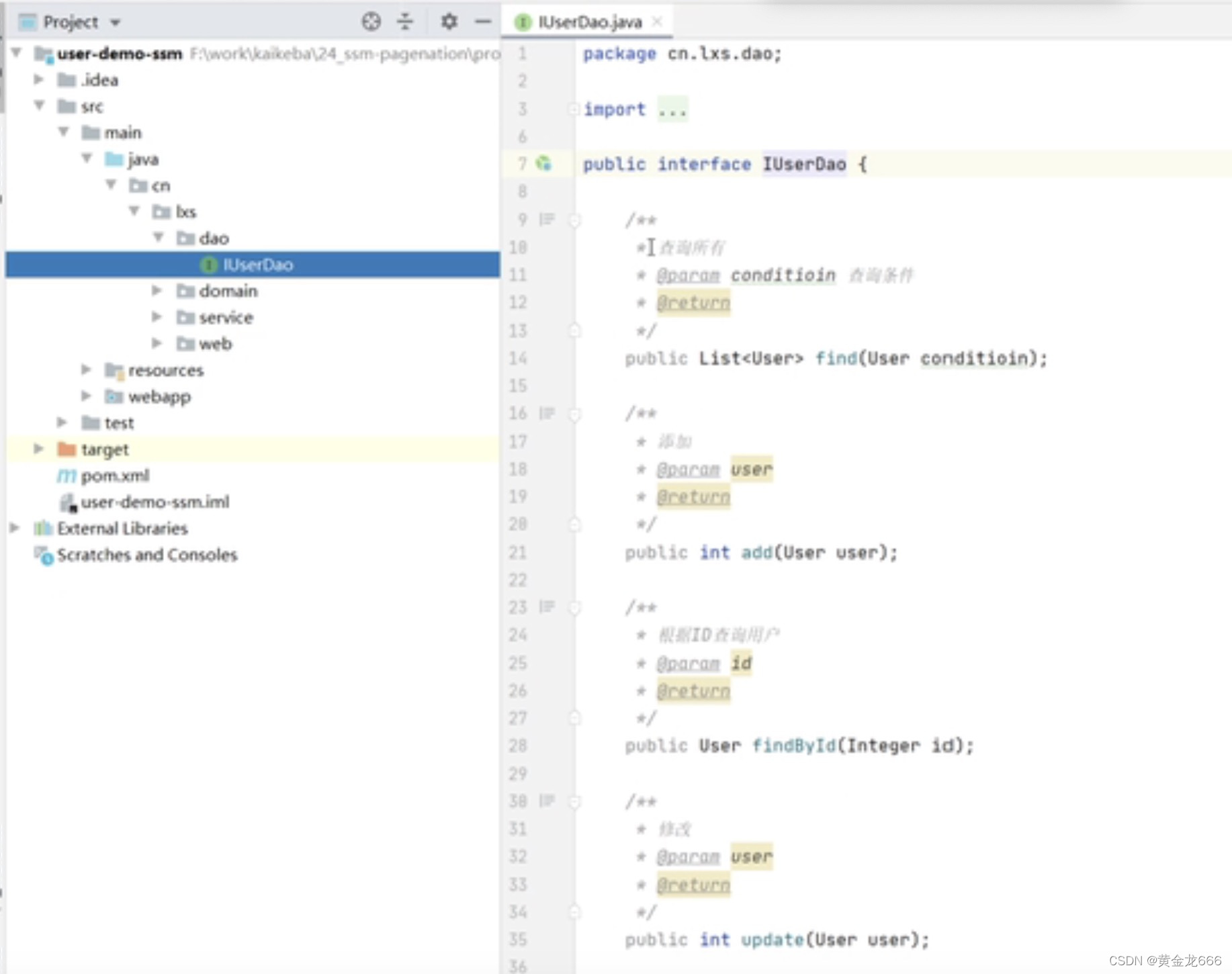Expand the web package
The height and width of the screenshot is (974, 1232).
click(x=157, y=343)
